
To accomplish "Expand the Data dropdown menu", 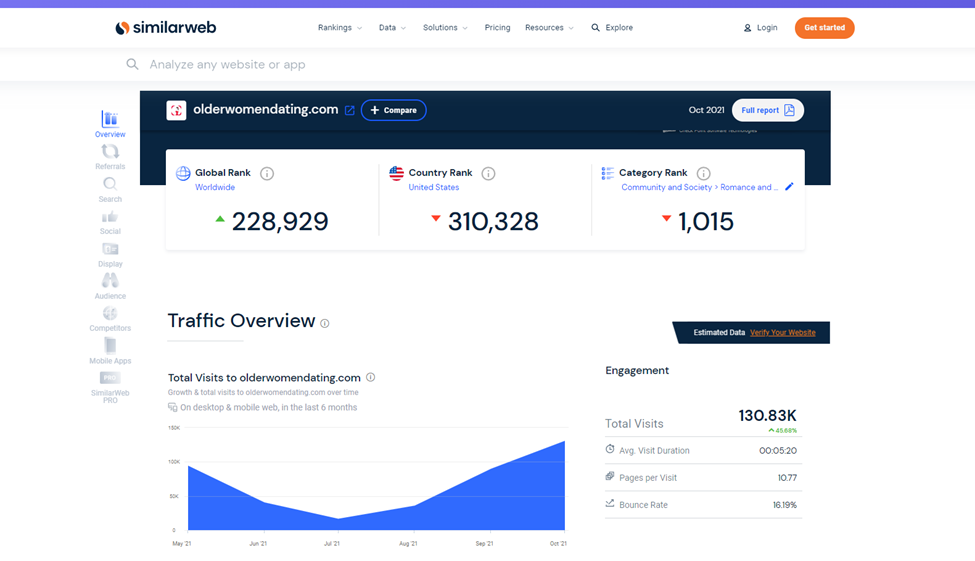I will (392, 28).
